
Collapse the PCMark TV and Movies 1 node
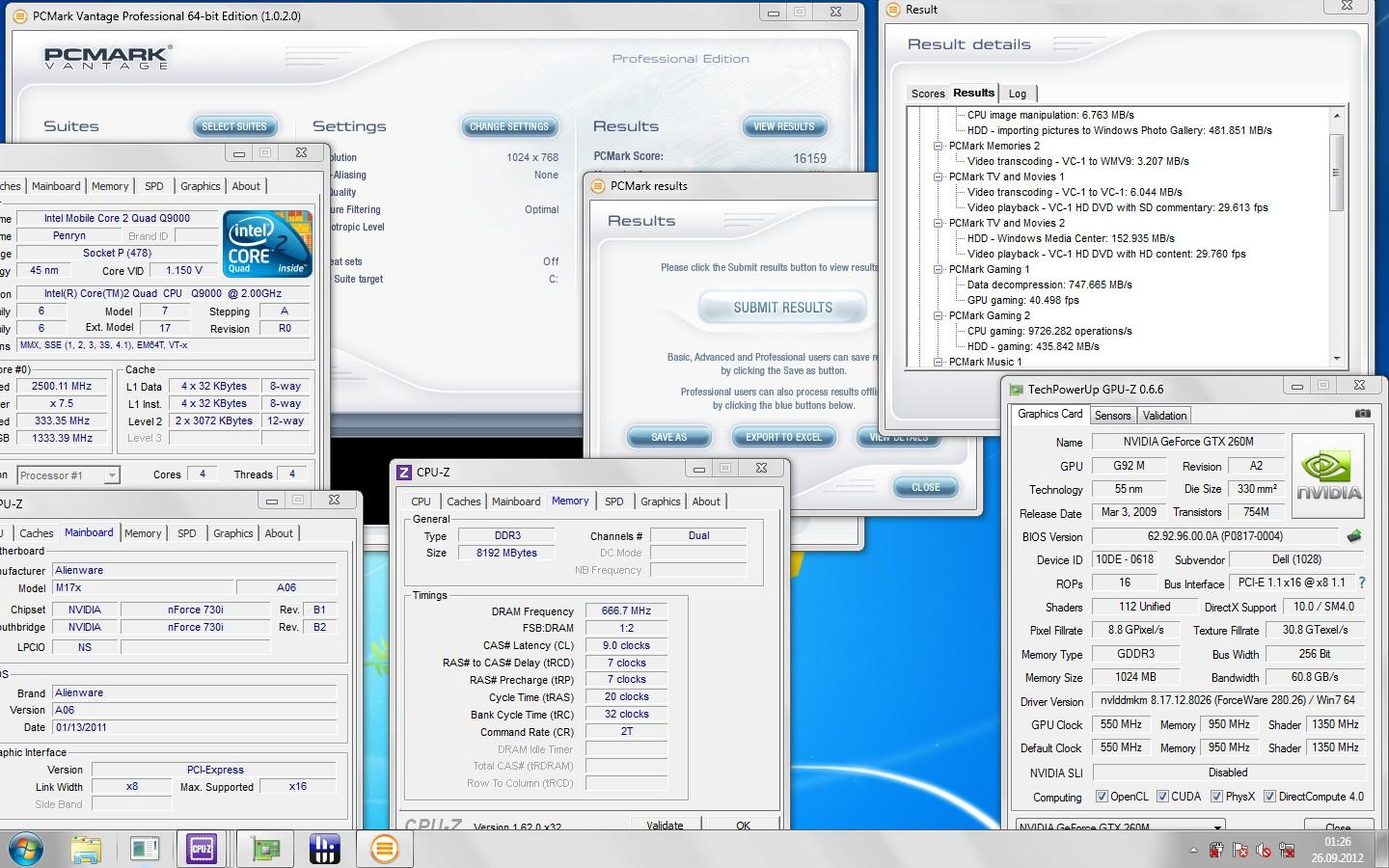pyautogui.click(x=938, y=176)
